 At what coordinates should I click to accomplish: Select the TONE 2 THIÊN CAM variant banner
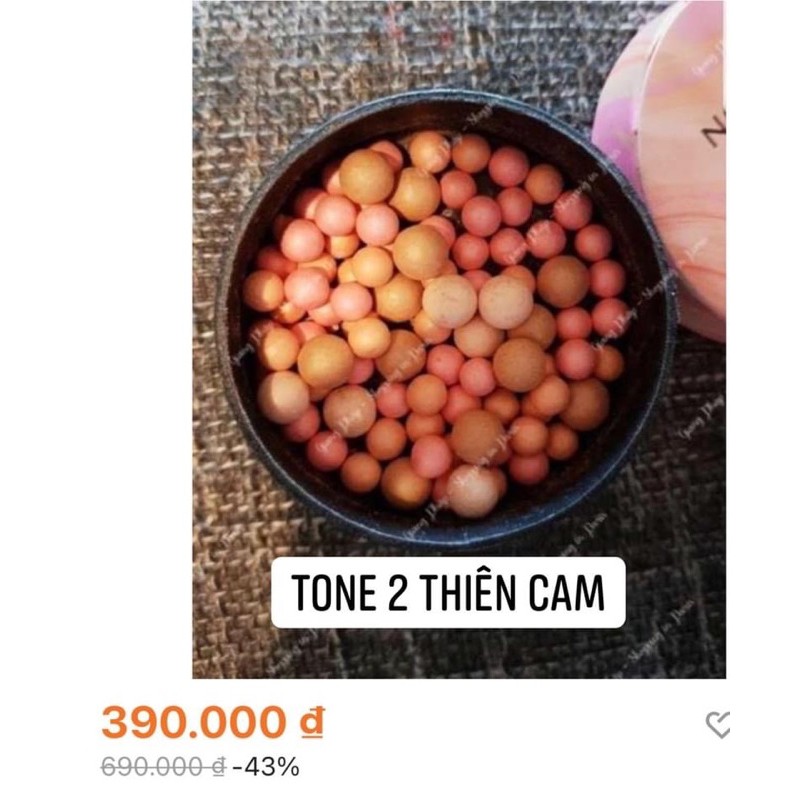point(448,590)
